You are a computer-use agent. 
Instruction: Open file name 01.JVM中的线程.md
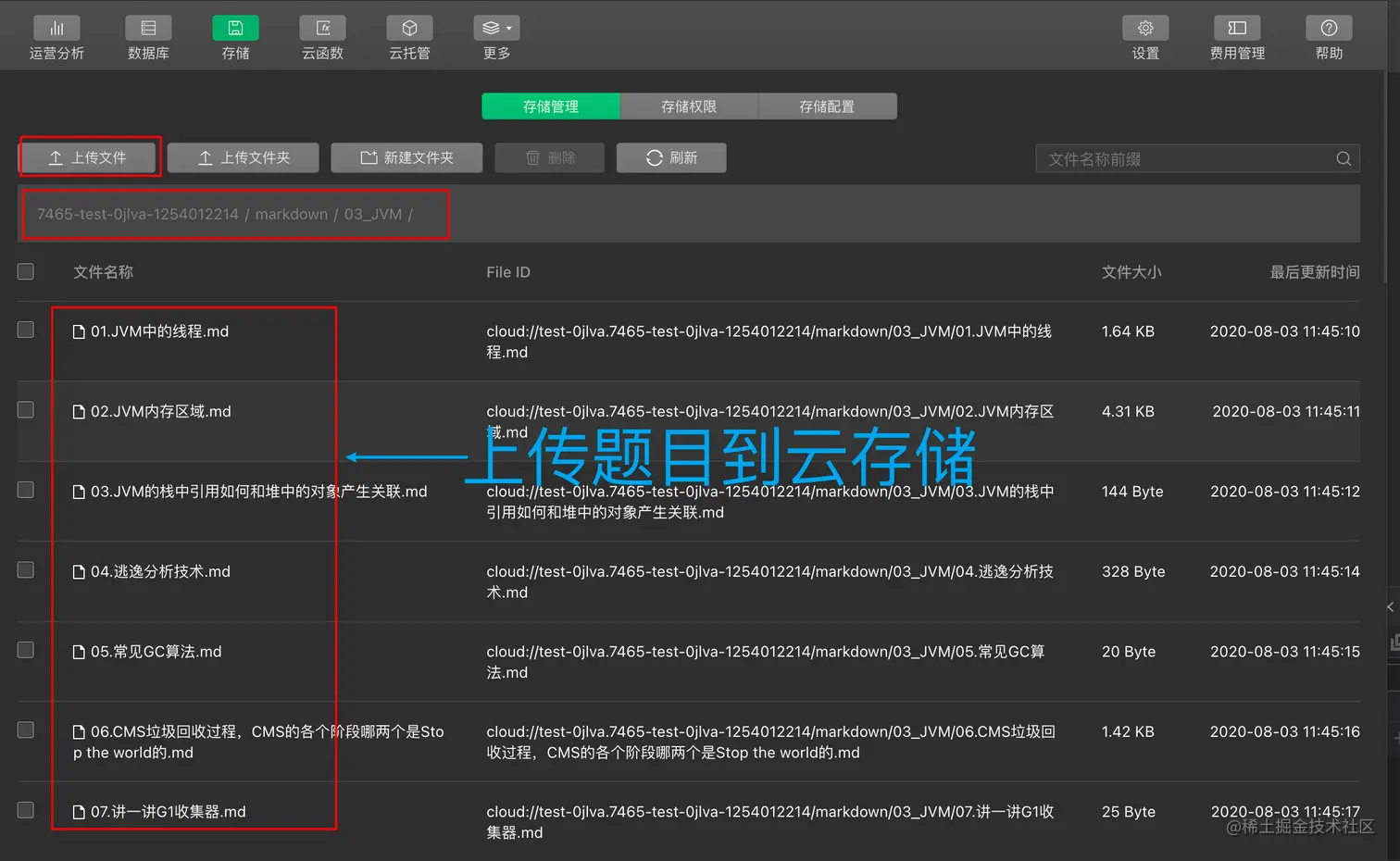pos(159,331)
